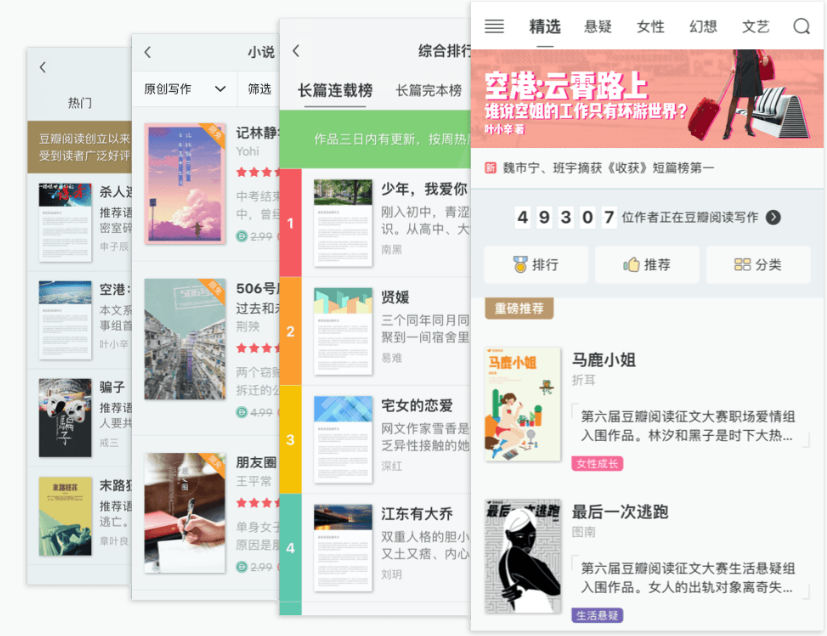Switch to the 女性 tab
Image resolution: width=827 pixels, height=636 pixels.
coord(650,26)
